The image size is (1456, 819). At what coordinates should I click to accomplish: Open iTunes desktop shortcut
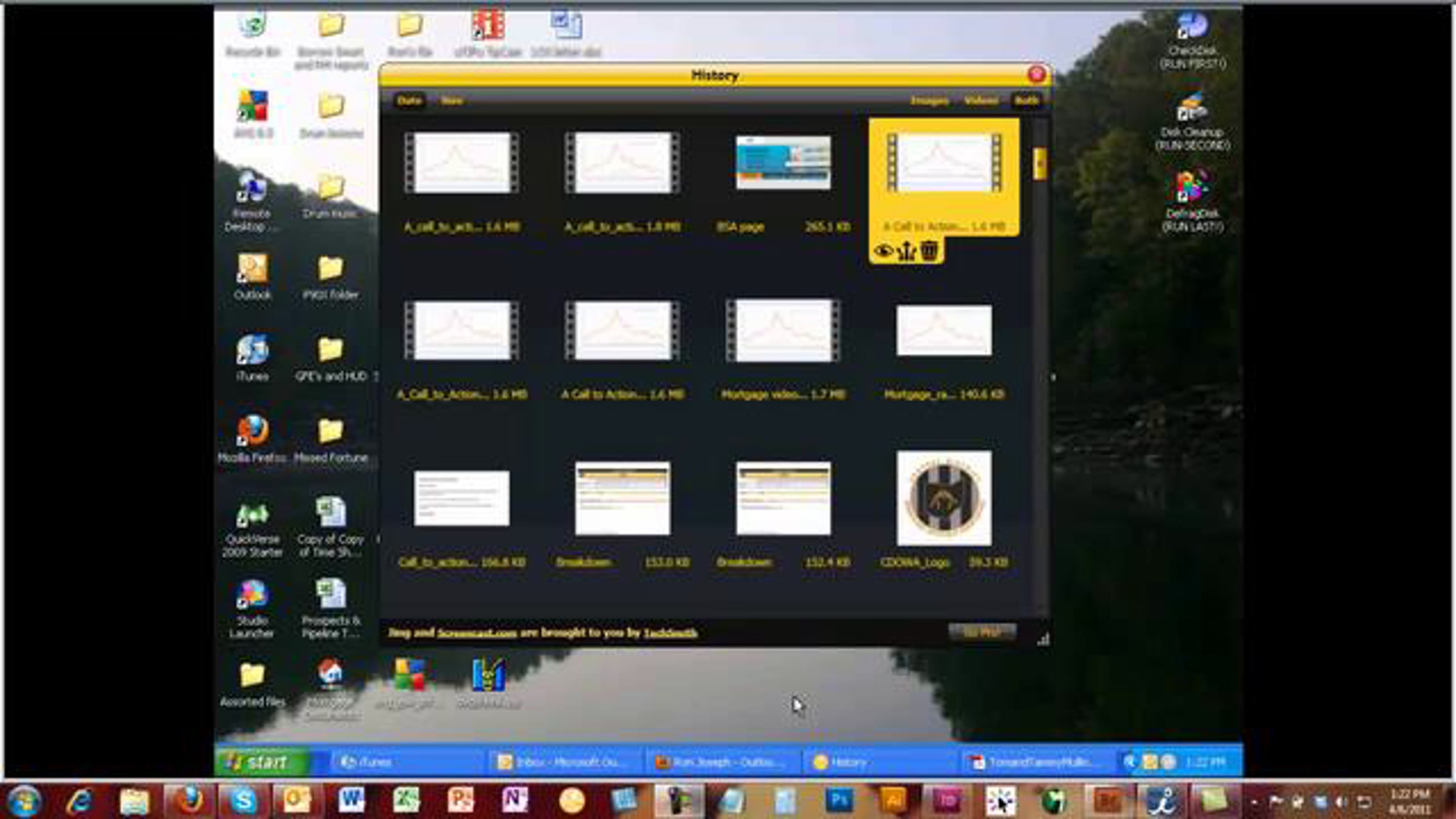point(252,351)
